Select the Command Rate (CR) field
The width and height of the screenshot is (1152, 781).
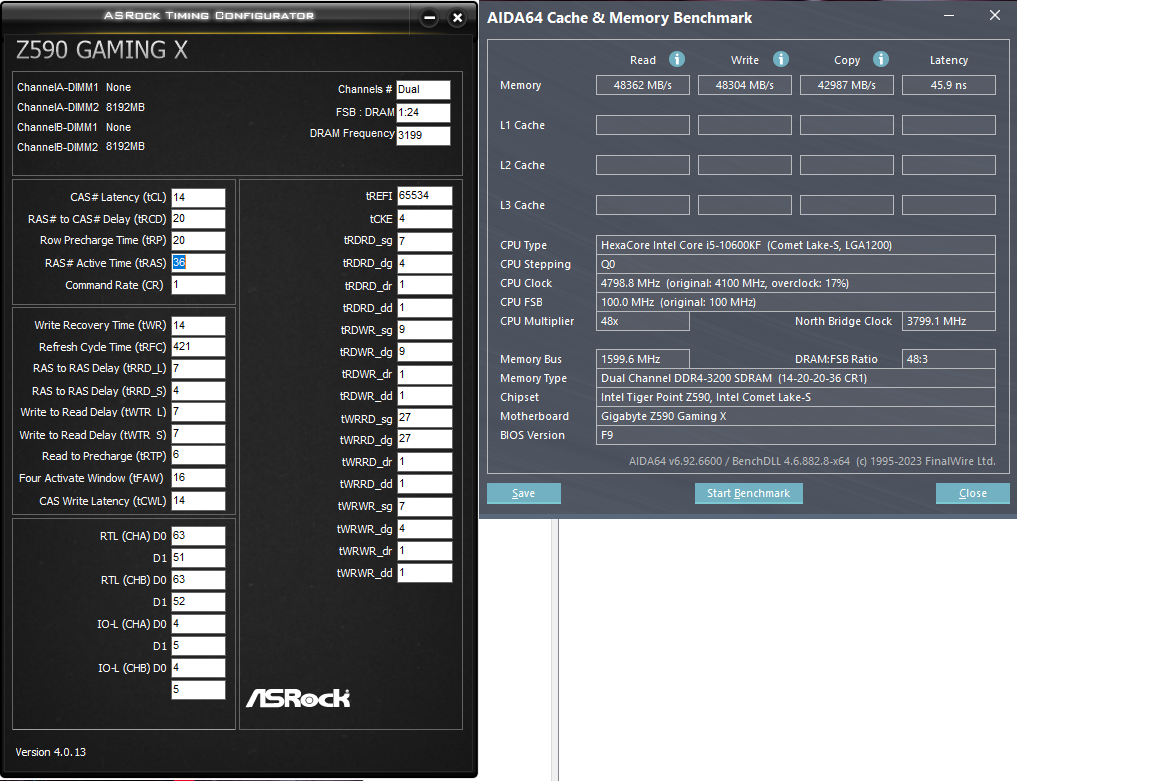198,285
